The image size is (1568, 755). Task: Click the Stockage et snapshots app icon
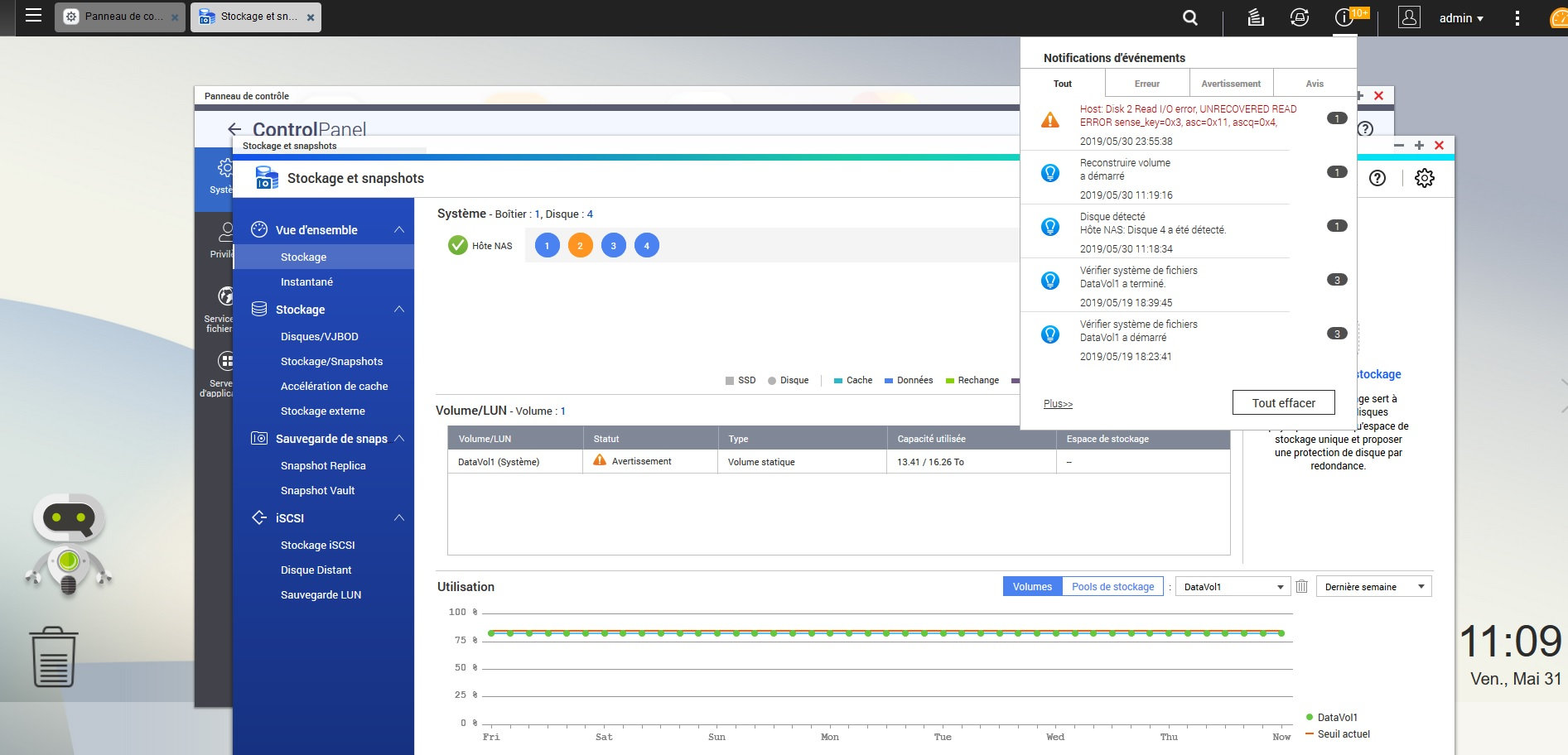pyautogui.click(x=267, y=178)
